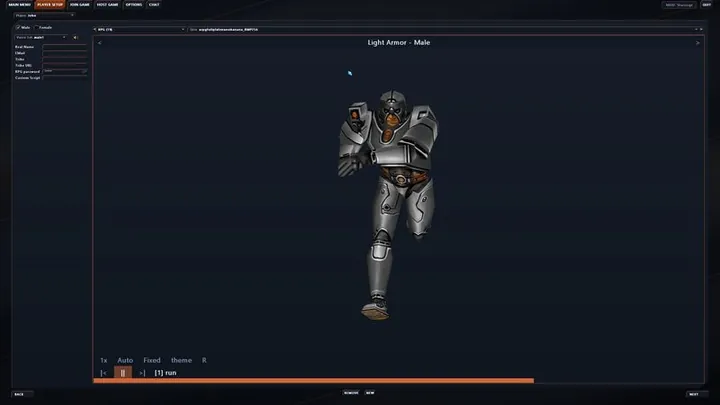Click the REMOVE button at bottom
Viewport: 720px width, 405px height.
coord(351,393)
